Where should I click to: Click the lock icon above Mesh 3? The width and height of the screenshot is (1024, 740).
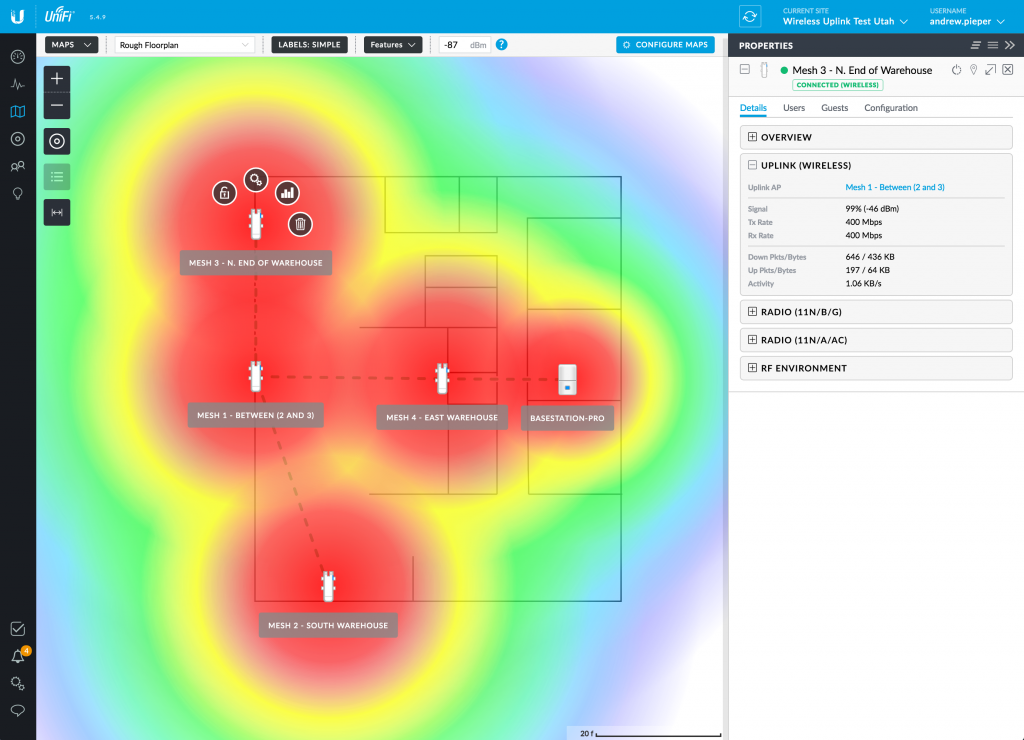(224, 192)
